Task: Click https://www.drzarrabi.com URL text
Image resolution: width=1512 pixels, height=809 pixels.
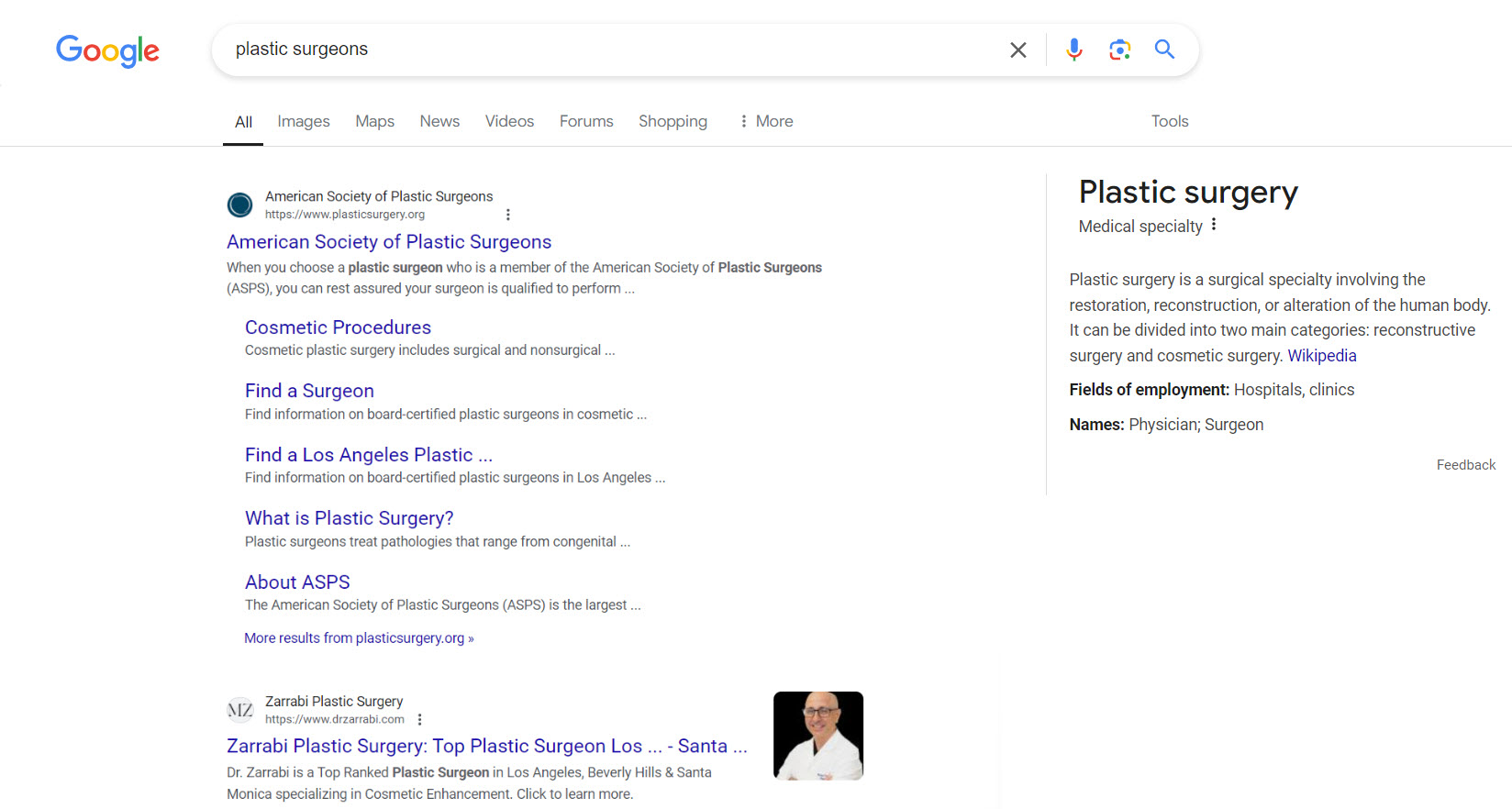Action: point(335,720)
